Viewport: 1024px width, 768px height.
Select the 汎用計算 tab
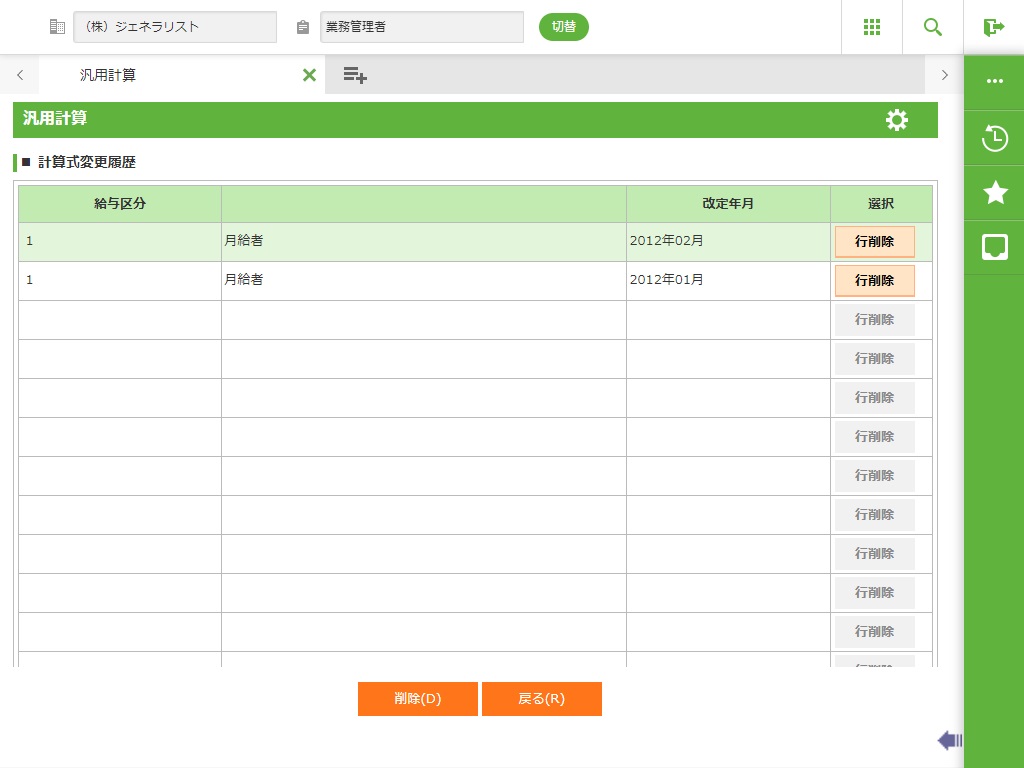tap(108, 75)
